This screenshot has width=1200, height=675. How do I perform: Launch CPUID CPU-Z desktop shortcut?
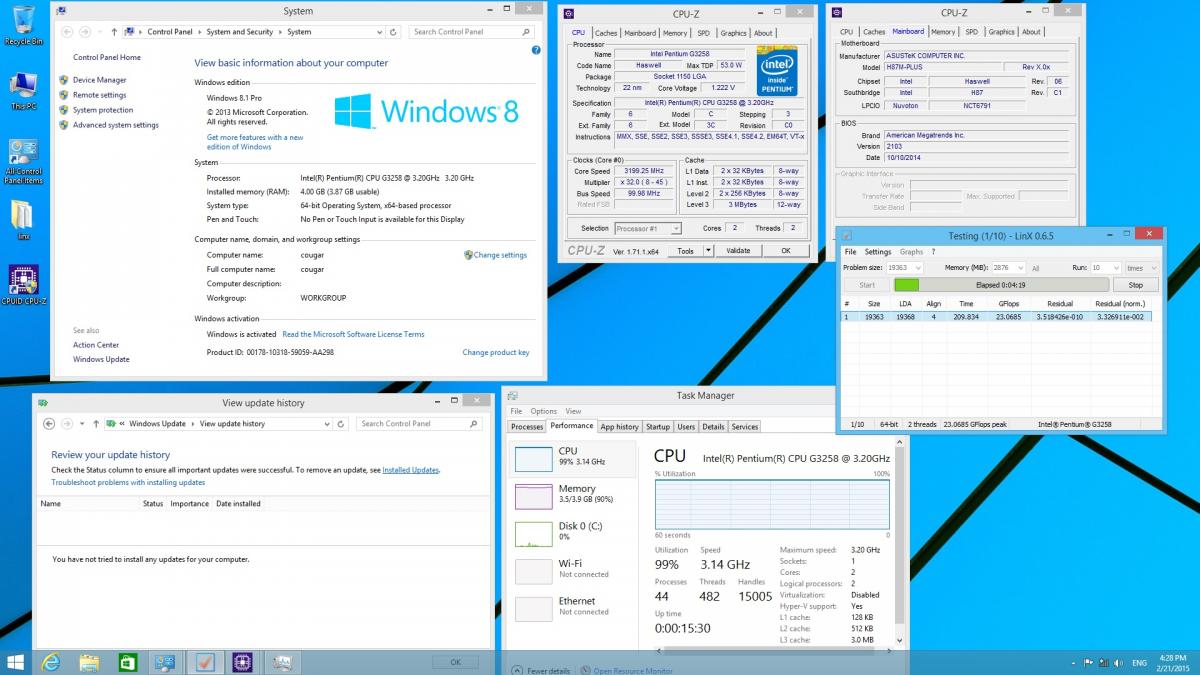[x=23, y=285]
